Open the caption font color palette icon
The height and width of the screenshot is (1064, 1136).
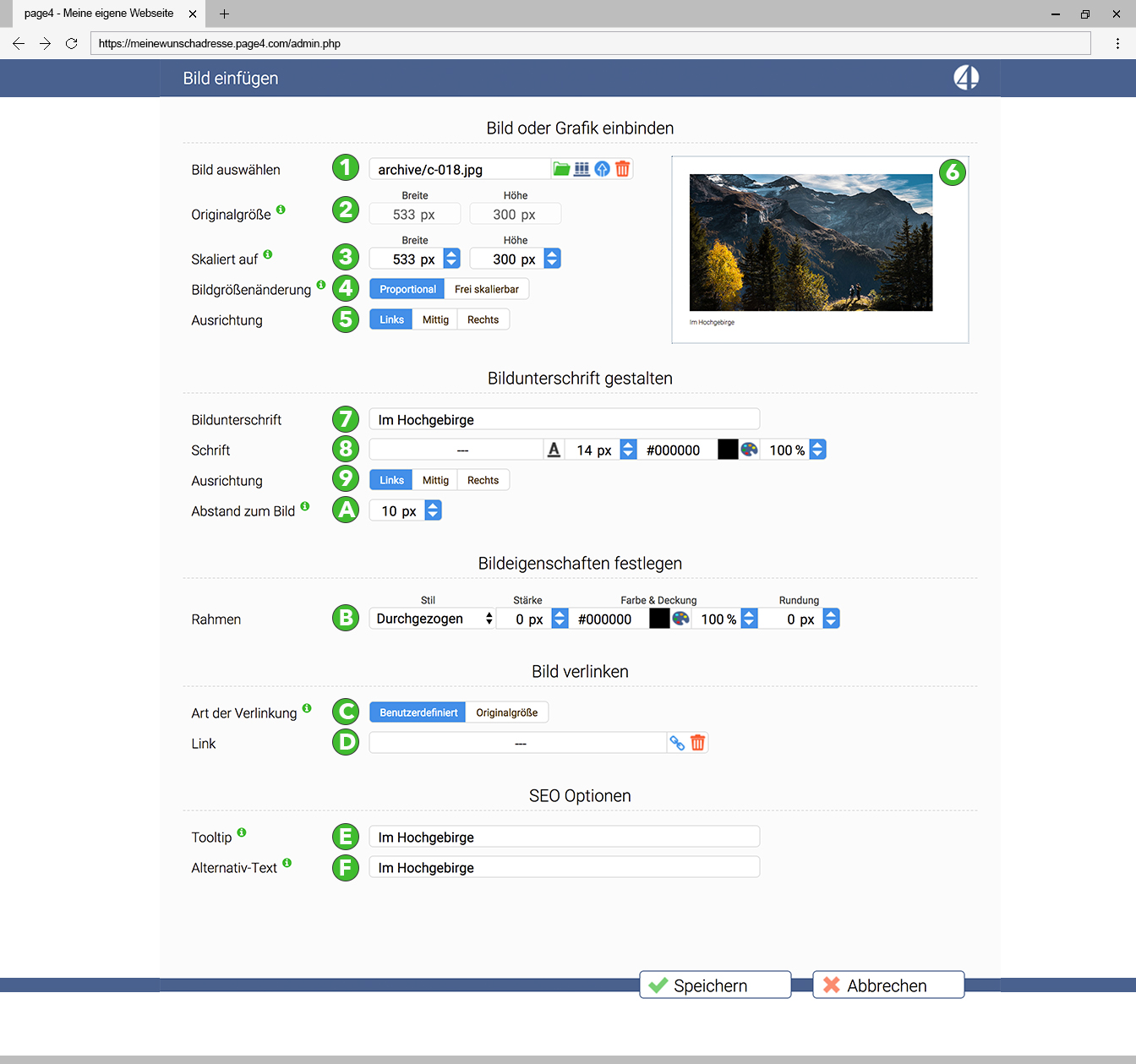click(750, 450)
